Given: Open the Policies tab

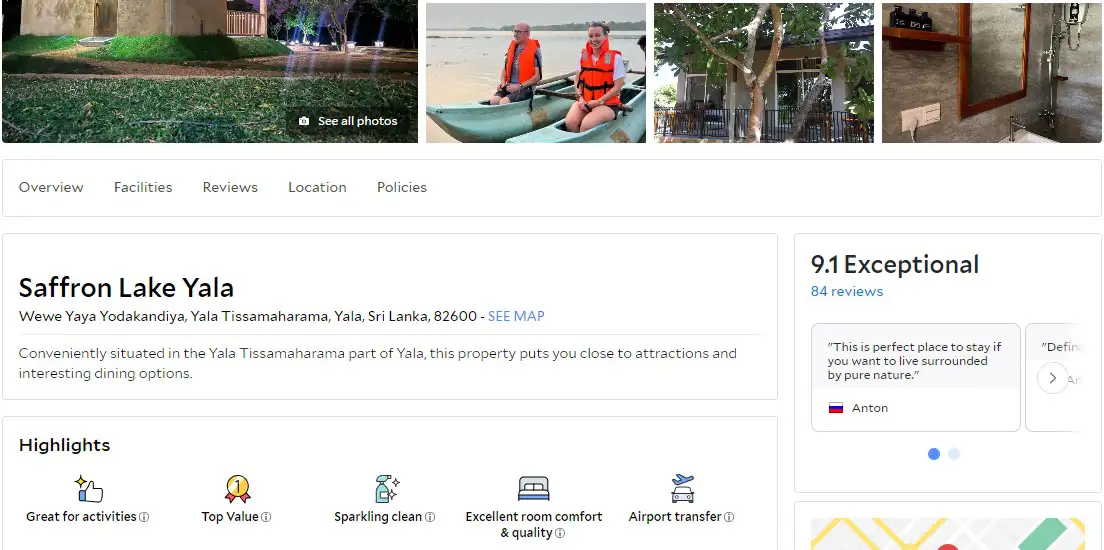Looking at the screenshot, I should pos(402,187).
